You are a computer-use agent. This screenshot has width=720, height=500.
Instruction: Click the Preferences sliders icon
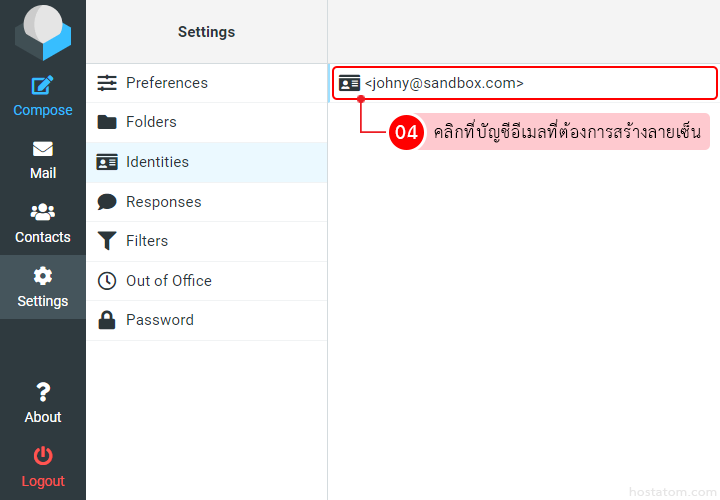point(107,83)
